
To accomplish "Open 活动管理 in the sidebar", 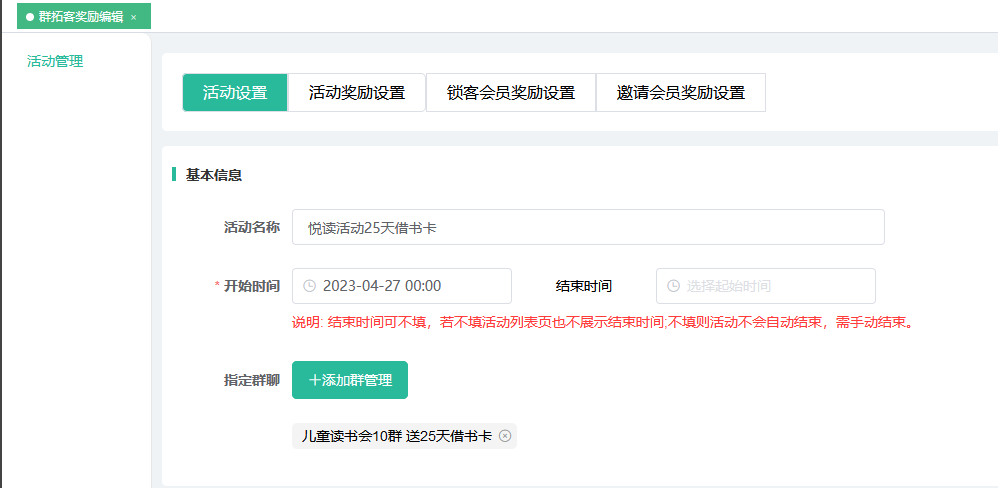I will 55,61.
